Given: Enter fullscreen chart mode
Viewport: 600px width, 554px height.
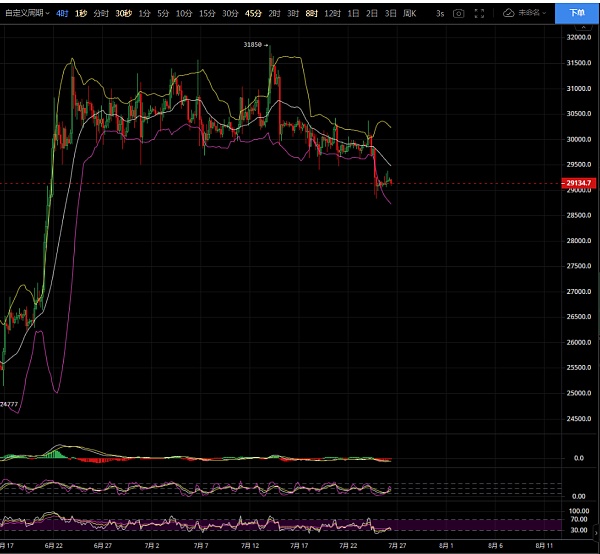Looking at the screenshot, I should 480,14.
